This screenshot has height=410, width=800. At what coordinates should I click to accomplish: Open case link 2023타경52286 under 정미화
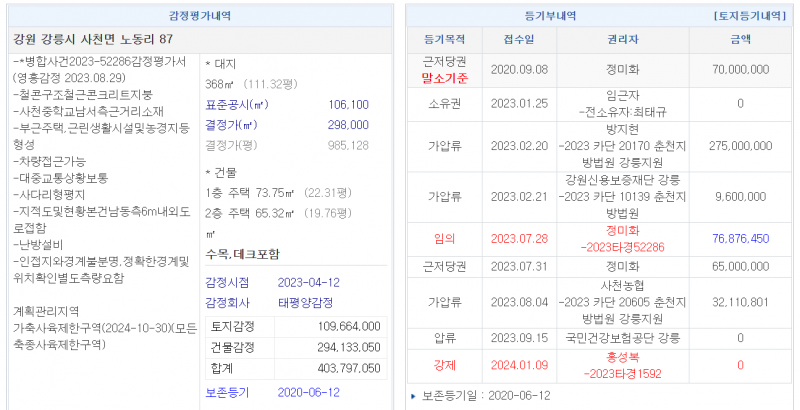point(622,246)
